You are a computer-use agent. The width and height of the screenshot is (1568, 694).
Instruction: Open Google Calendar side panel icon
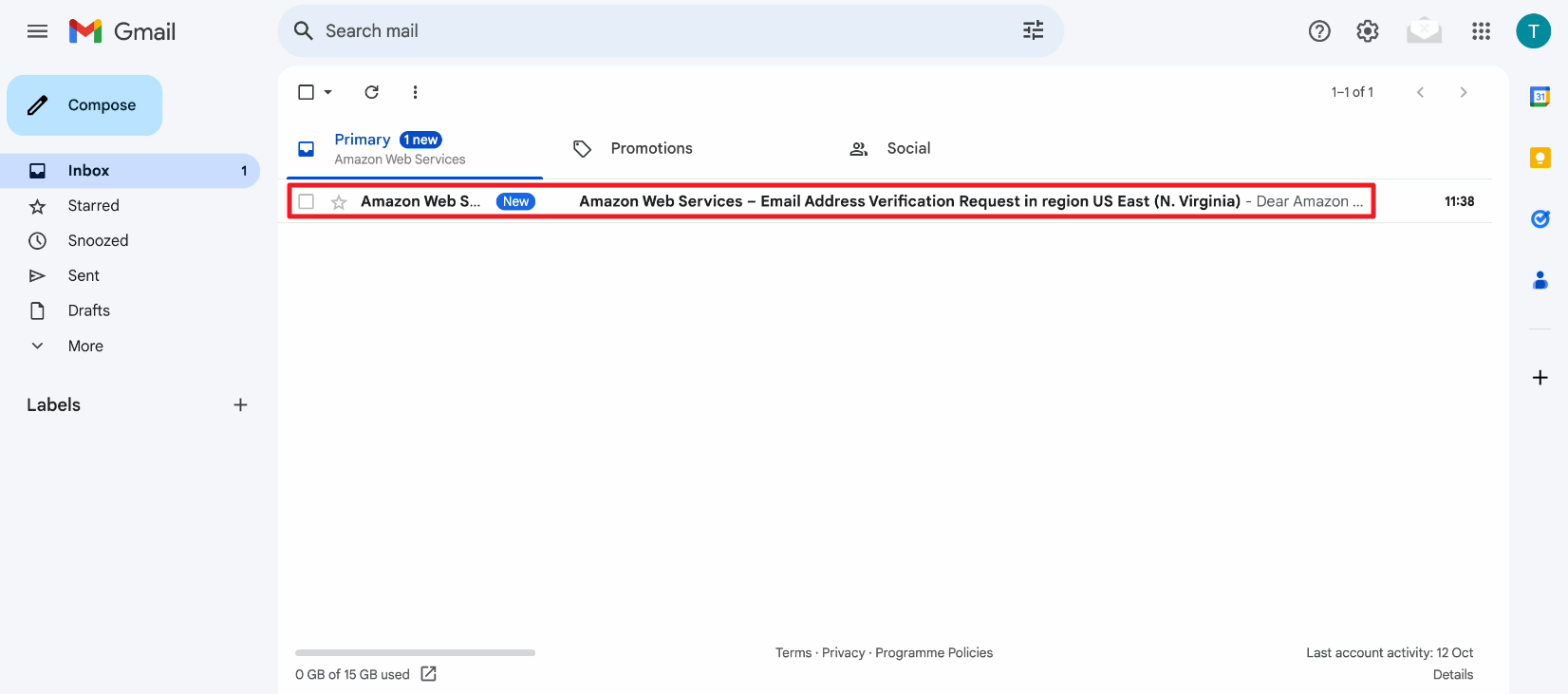point(1540,97)
